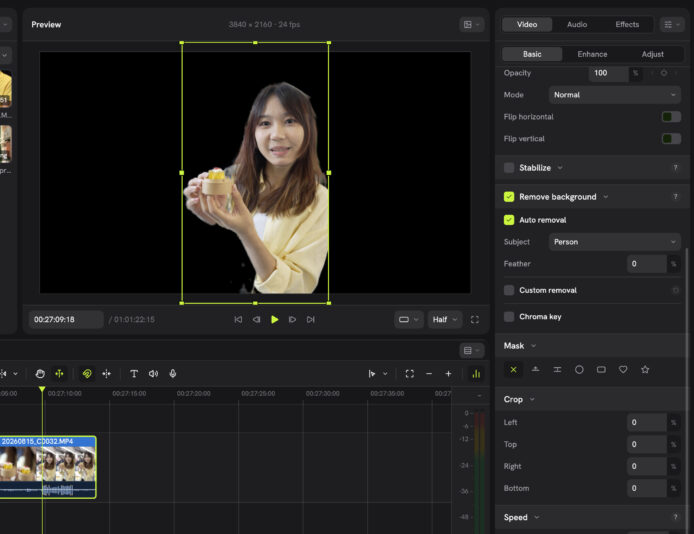Screen dimensions: 694x534
Task: Toggle the audio meter bars icon
Action: (476, 374)
